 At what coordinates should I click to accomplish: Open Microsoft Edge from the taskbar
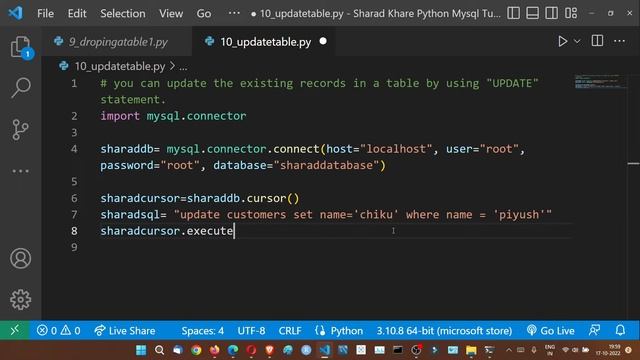pos(233,350)
